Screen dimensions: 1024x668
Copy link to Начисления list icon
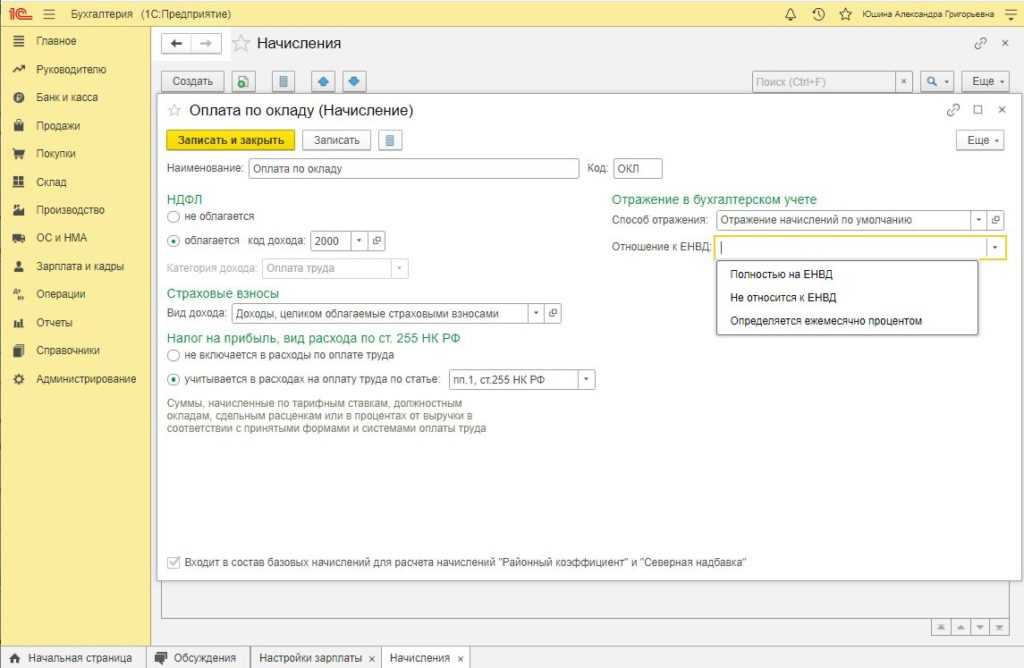[980, 43]
